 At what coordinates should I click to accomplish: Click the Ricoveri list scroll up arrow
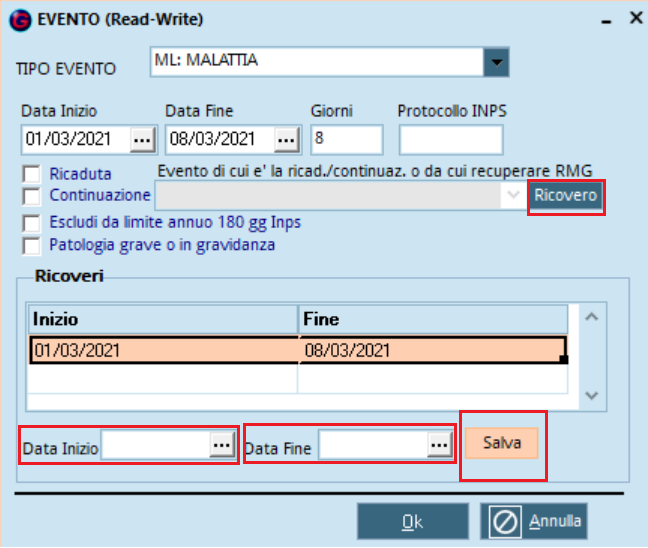tap(592, 317)
